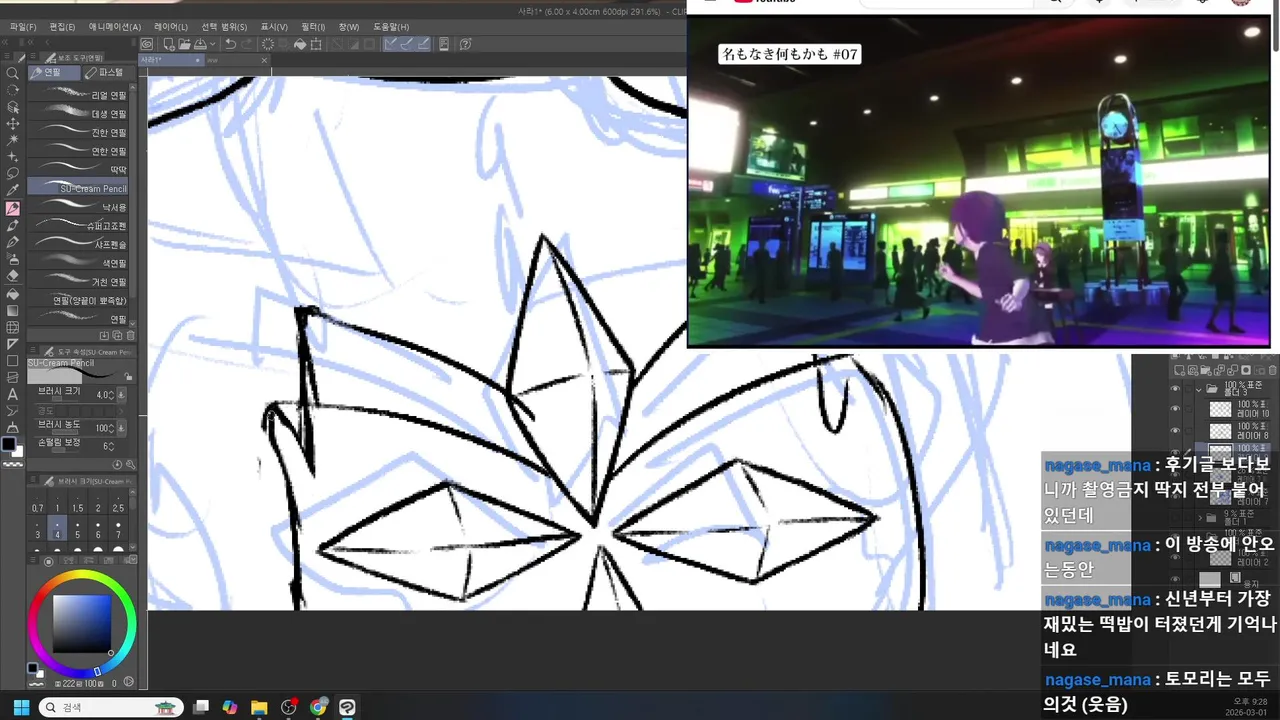The width and height of the screenshot is (1280, 720).
Task: Toggle visibility of layer 10 (레이어 10)
Action: [1175, 409]
